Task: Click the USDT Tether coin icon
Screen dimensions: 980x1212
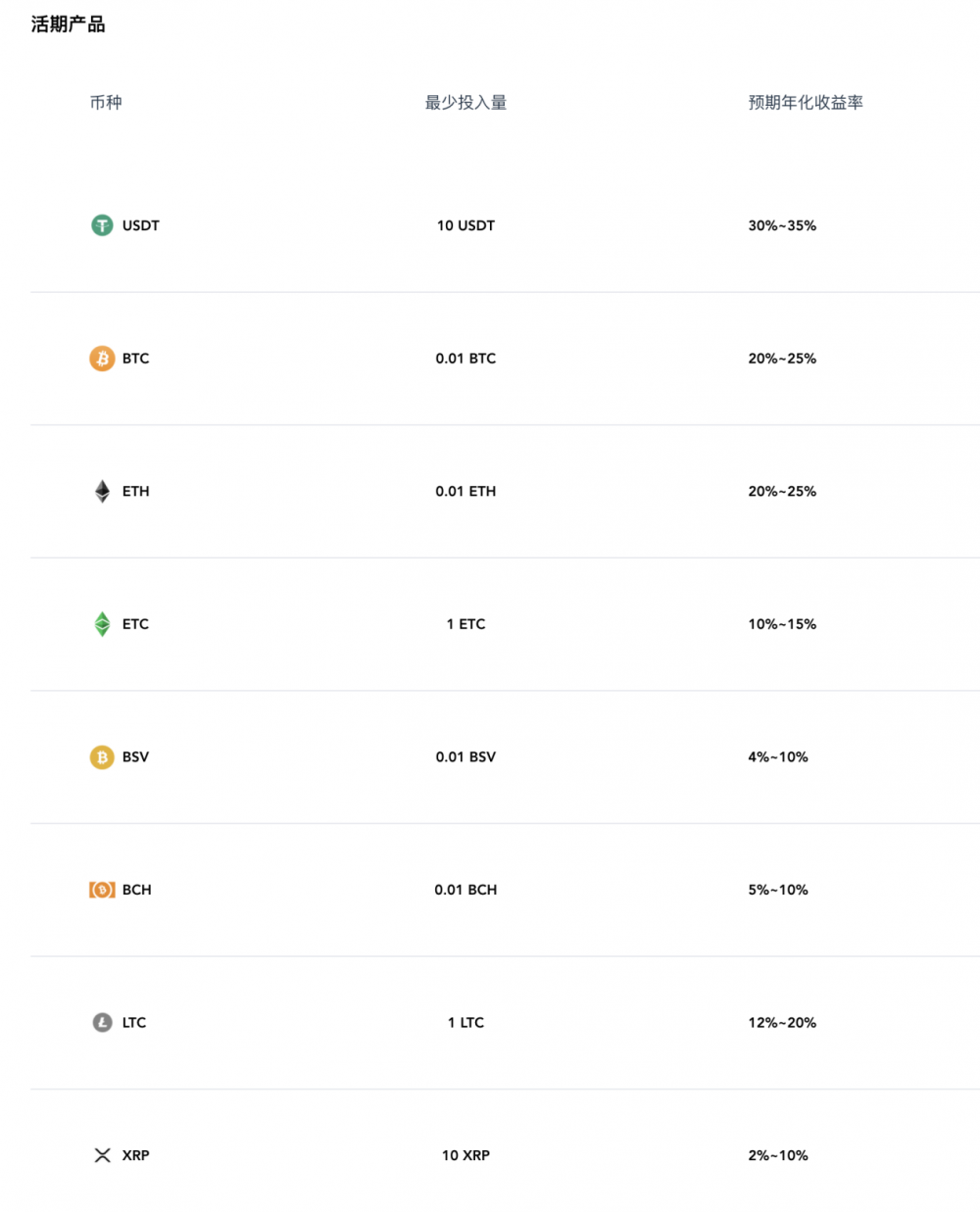Action: tap(102, 225)
